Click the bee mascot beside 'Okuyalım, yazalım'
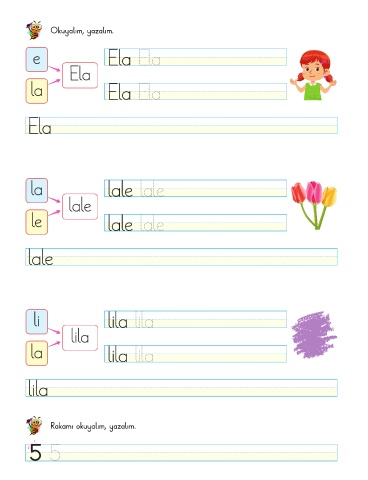The width and height of the screenshot is (368, 480). click(34, 30)
